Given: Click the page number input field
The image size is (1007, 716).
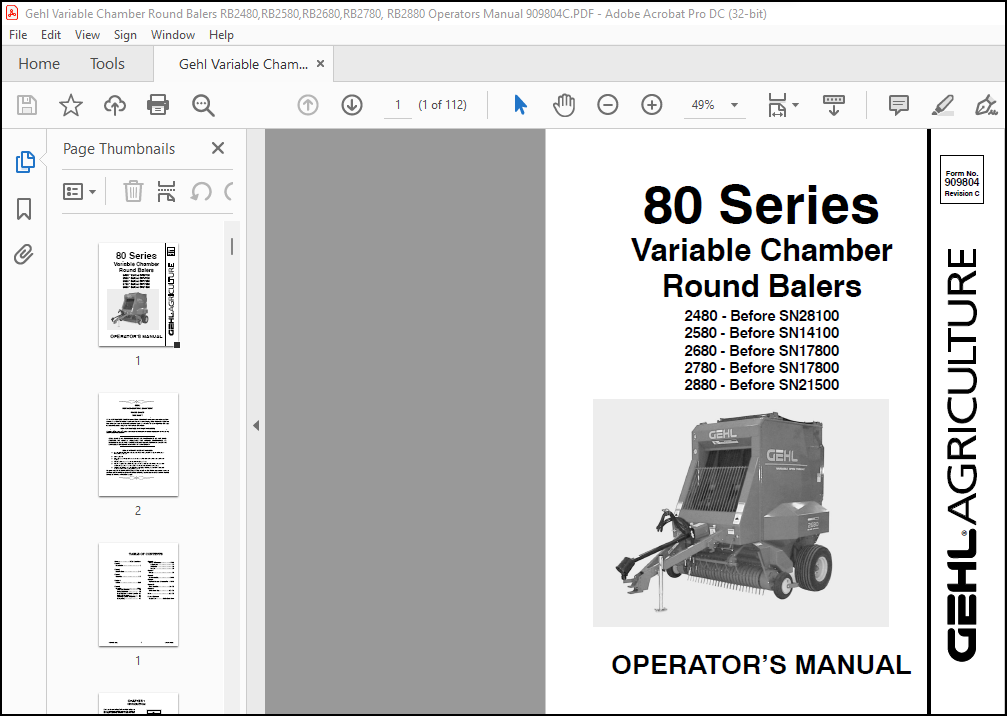Looking at the screenshot, I should tap(398, 105).
